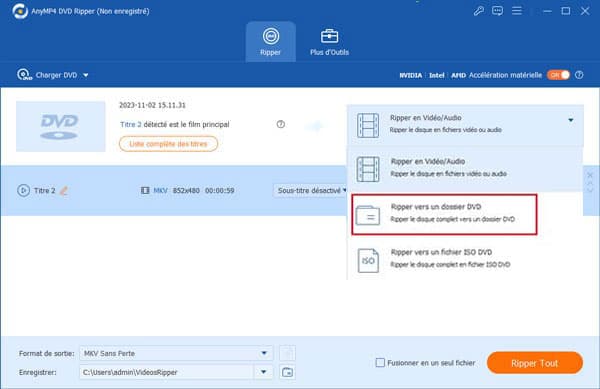Check Fusionner en un seul fichier
The height and width of the screenshot is (389, 600).
point(380,363)
